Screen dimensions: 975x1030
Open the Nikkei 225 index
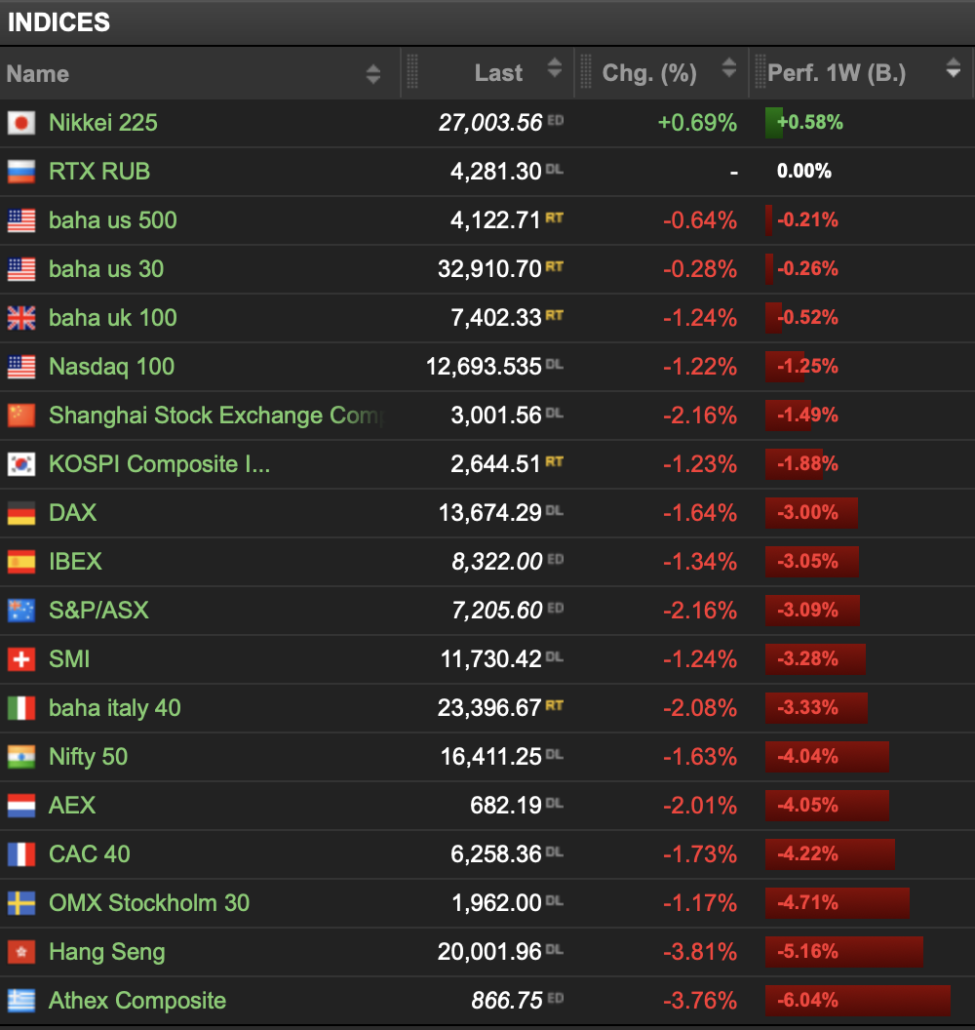click(x=103, y=123)
